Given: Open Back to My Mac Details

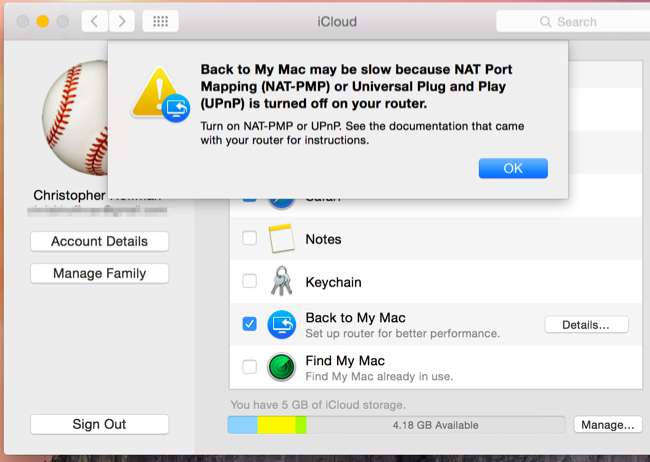Looking at the screenshot, I should pos(586,324).
